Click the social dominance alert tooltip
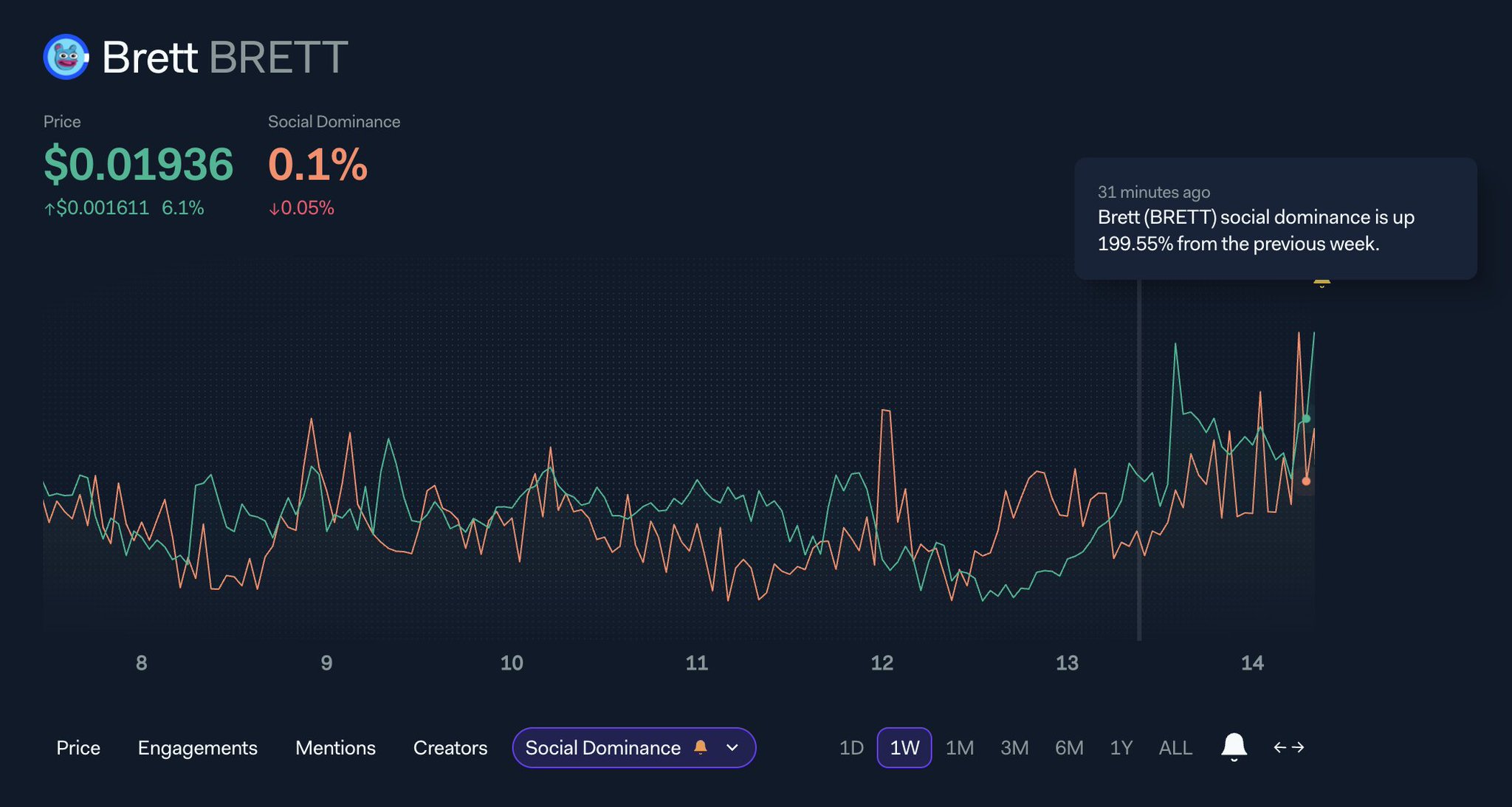 (1275, 219)
